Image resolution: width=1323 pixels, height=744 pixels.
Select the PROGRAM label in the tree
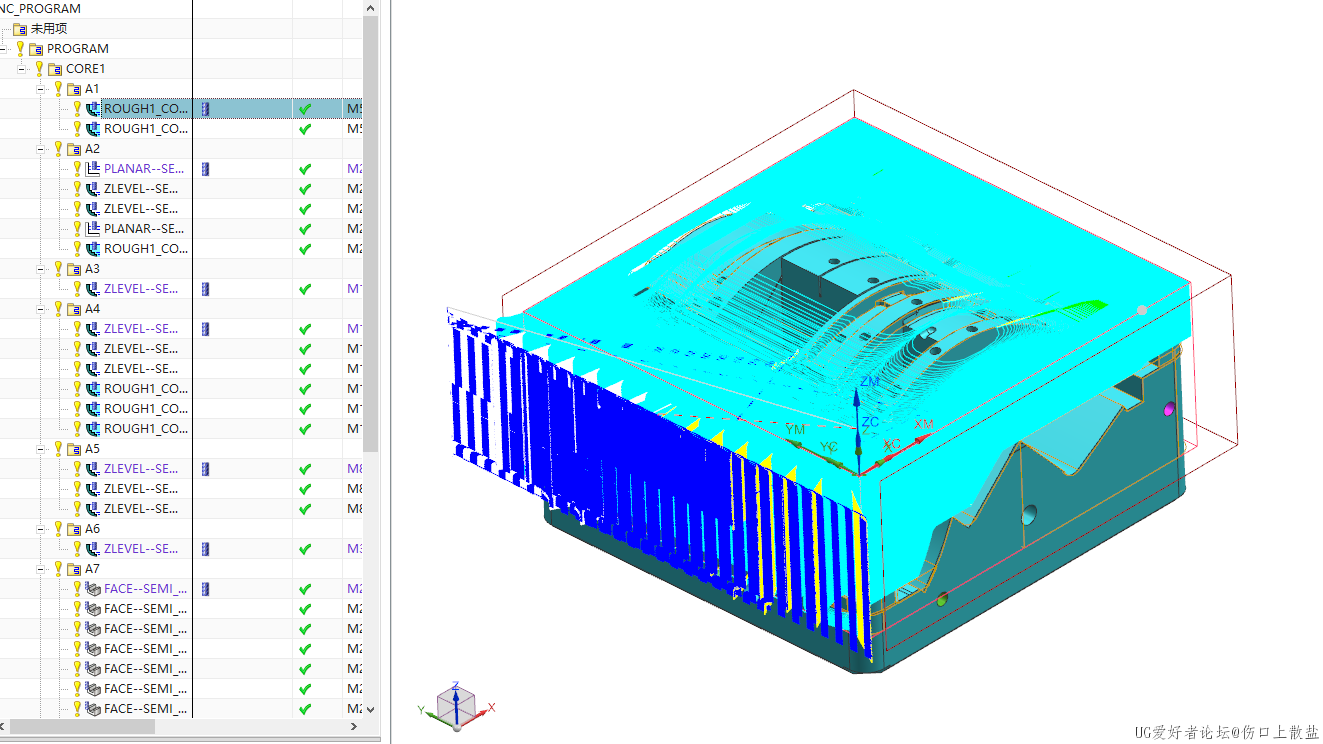[x=78, y=49]
